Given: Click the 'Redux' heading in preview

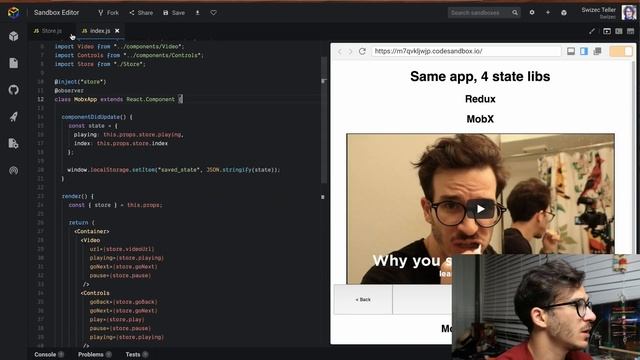Looking at the screenshot, I should point(480,99).
